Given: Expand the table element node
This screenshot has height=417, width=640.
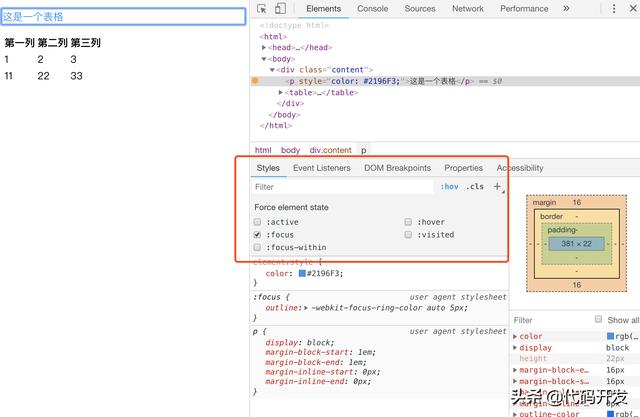Looking at the screenshot, I should [280, 92].
